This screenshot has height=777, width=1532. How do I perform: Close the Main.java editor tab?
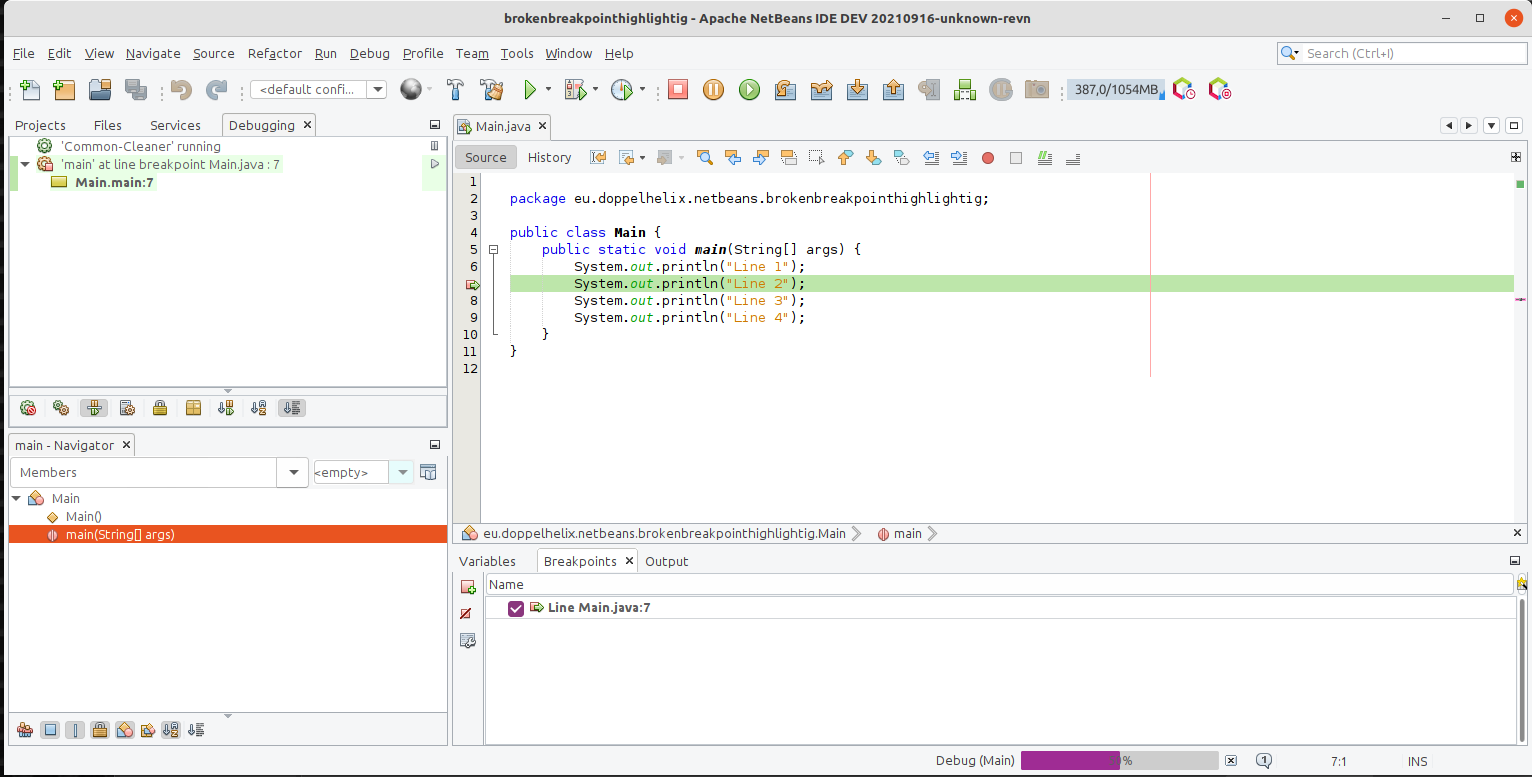pyautogui.click(x=542, y=126)
